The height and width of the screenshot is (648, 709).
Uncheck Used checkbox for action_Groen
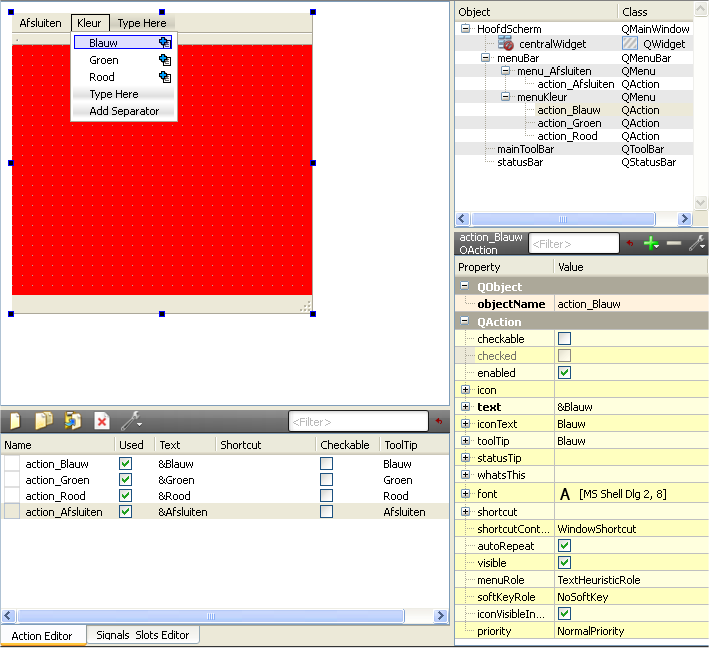125,480
